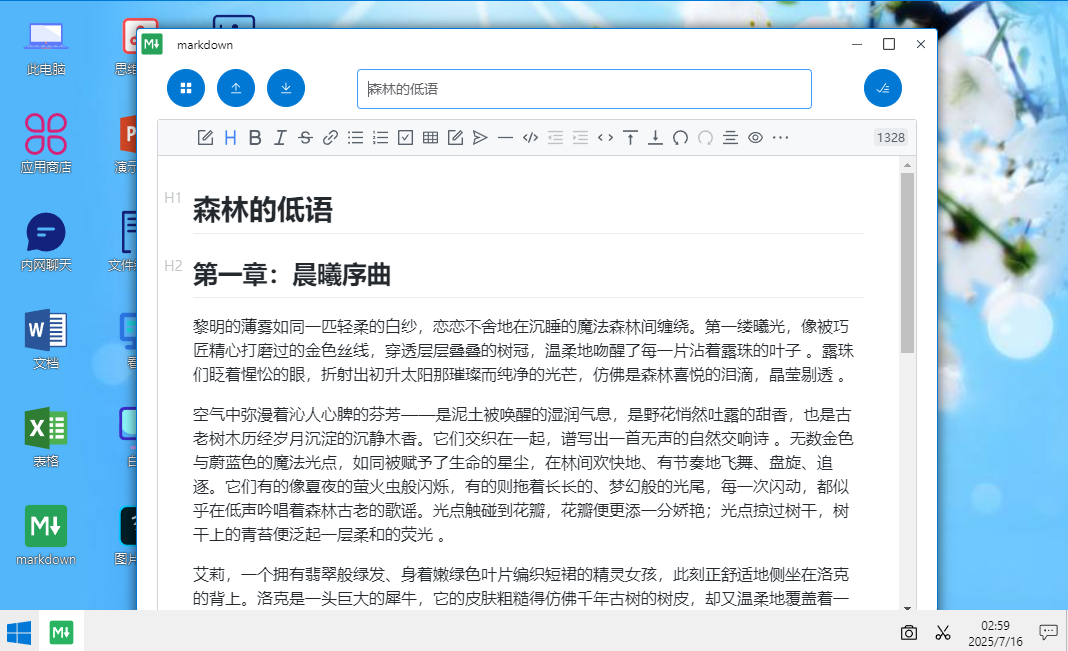Maximize the markdown window
The image size is (1068, 651).
[889, 44]
